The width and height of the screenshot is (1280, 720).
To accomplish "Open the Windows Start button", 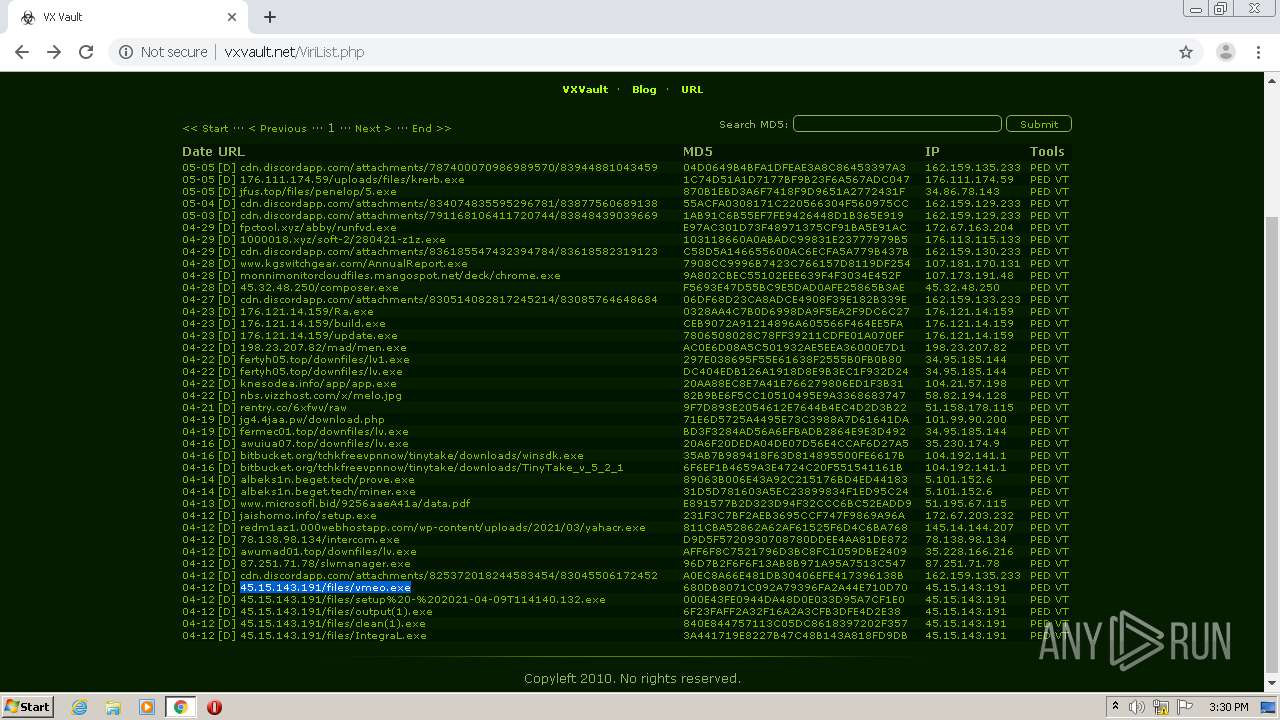I will point(27,706).
